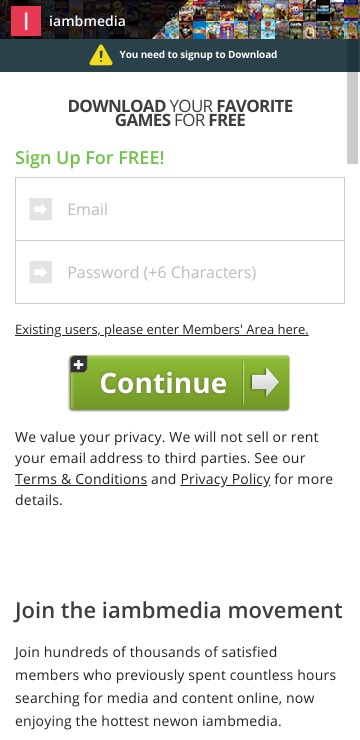Click the yellow warning triangle icon
Screen dimensions: 360x740
(x=101, y=55)
